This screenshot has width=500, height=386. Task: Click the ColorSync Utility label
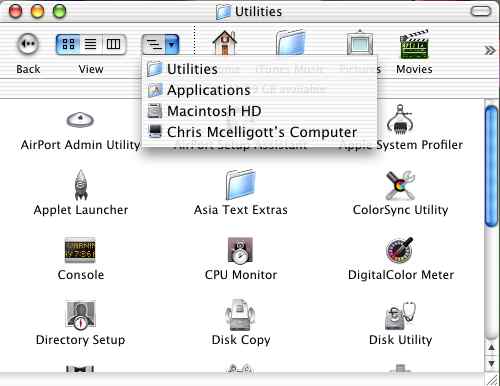coord(400,210)
